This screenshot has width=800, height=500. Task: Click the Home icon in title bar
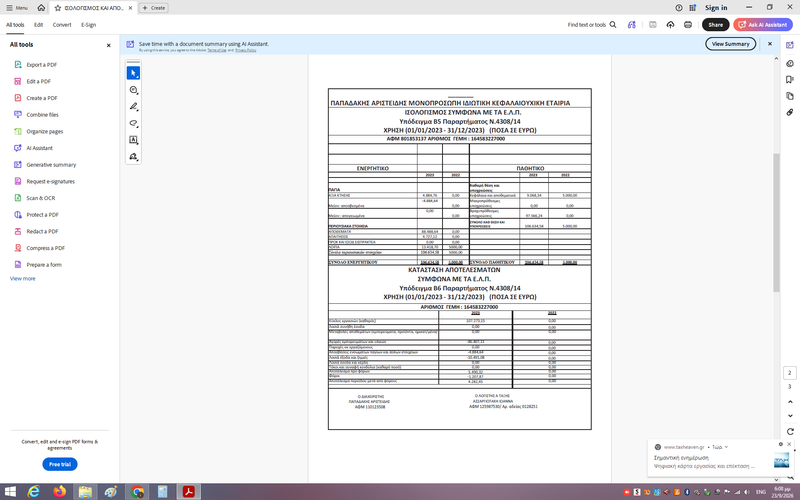pyautogui.click(x=41, y=8)
